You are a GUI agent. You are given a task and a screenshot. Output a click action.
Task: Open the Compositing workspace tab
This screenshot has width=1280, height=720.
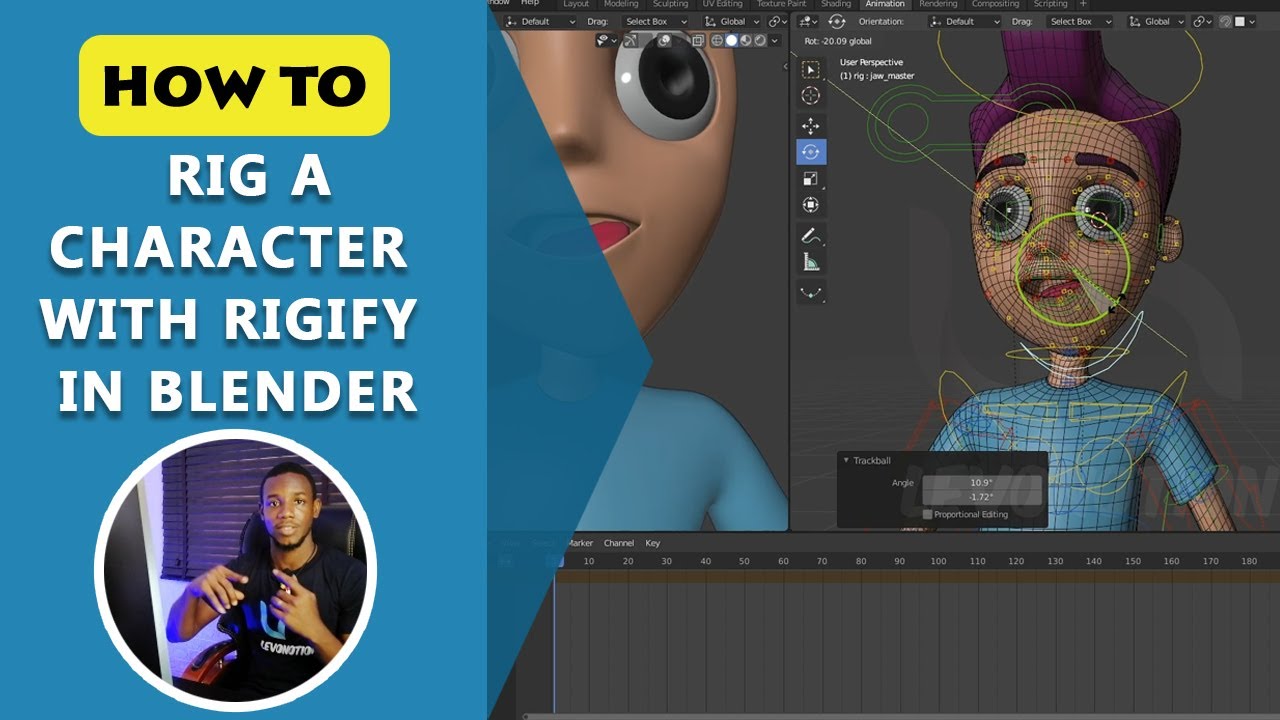(996, 4)
